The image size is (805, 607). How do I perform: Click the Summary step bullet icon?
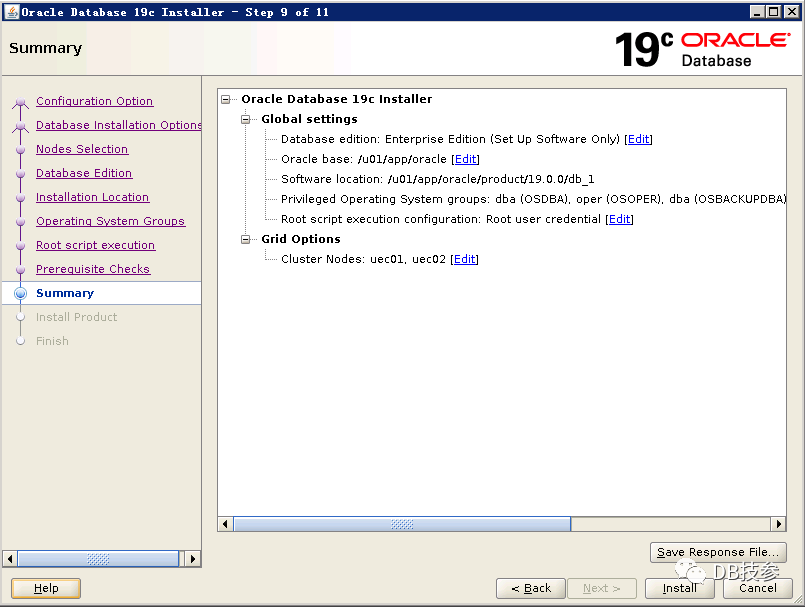(x=20, y=293)
